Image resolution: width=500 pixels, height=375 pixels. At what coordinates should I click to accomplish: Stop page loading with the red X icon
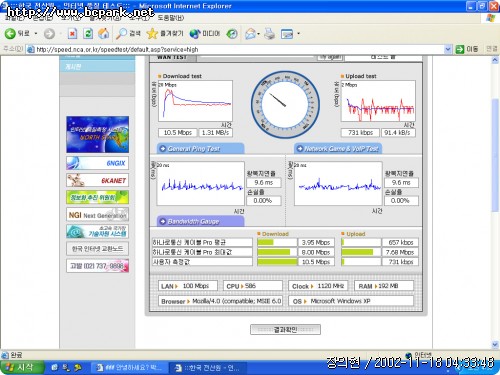point(72,34)
